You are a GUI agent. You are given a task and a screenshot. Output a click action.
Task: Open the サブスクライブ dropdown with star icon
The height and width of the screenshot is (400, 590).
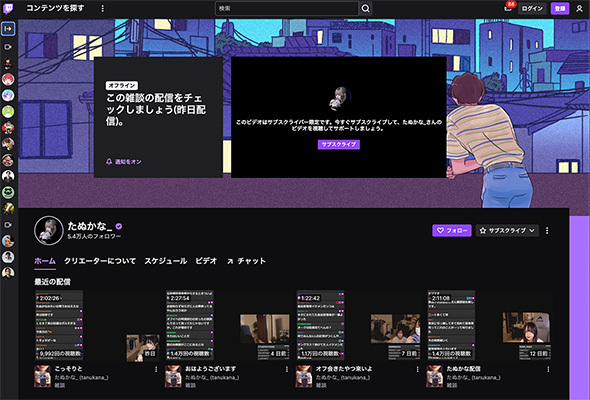pos(507,230)
